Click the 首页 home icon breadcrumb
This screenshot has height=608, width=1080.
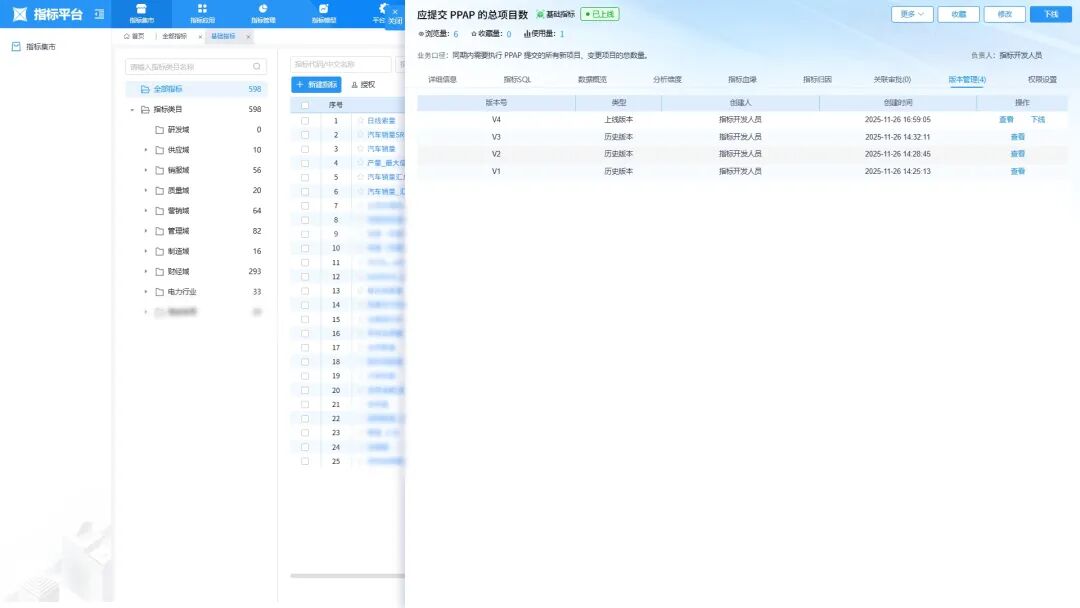coord(127,36)
